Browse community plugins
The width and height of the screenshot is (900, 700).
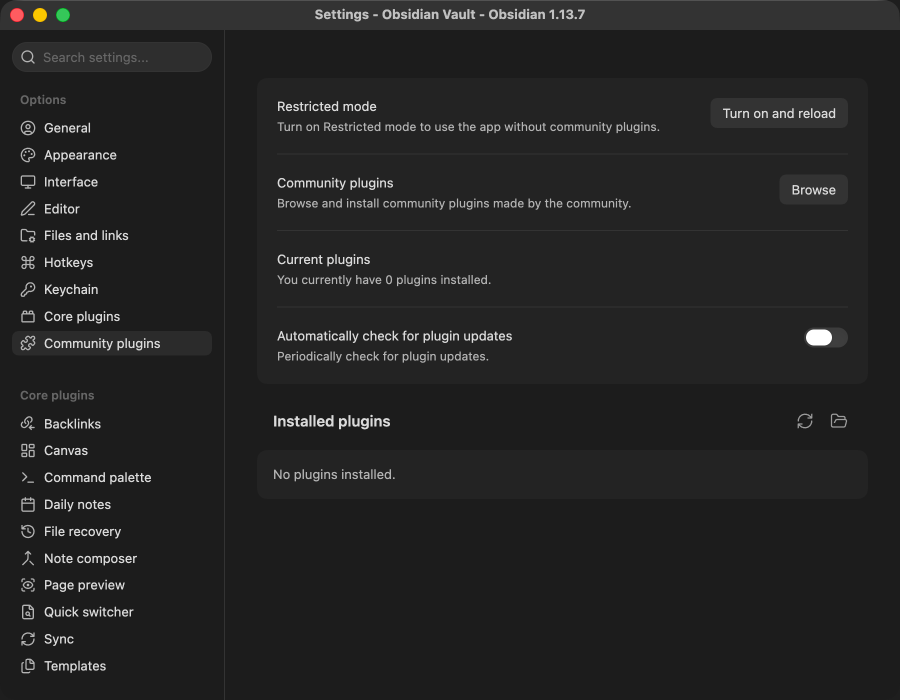813,189
